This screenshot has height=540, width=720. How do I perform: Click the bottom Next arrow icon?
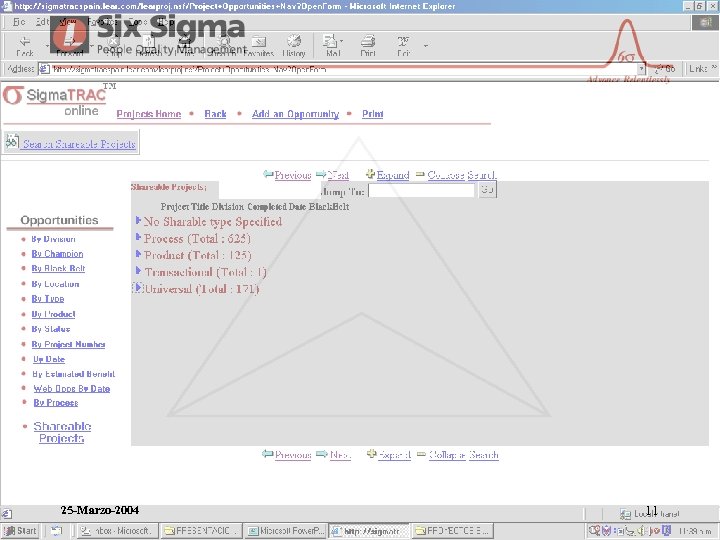[322, 454]
